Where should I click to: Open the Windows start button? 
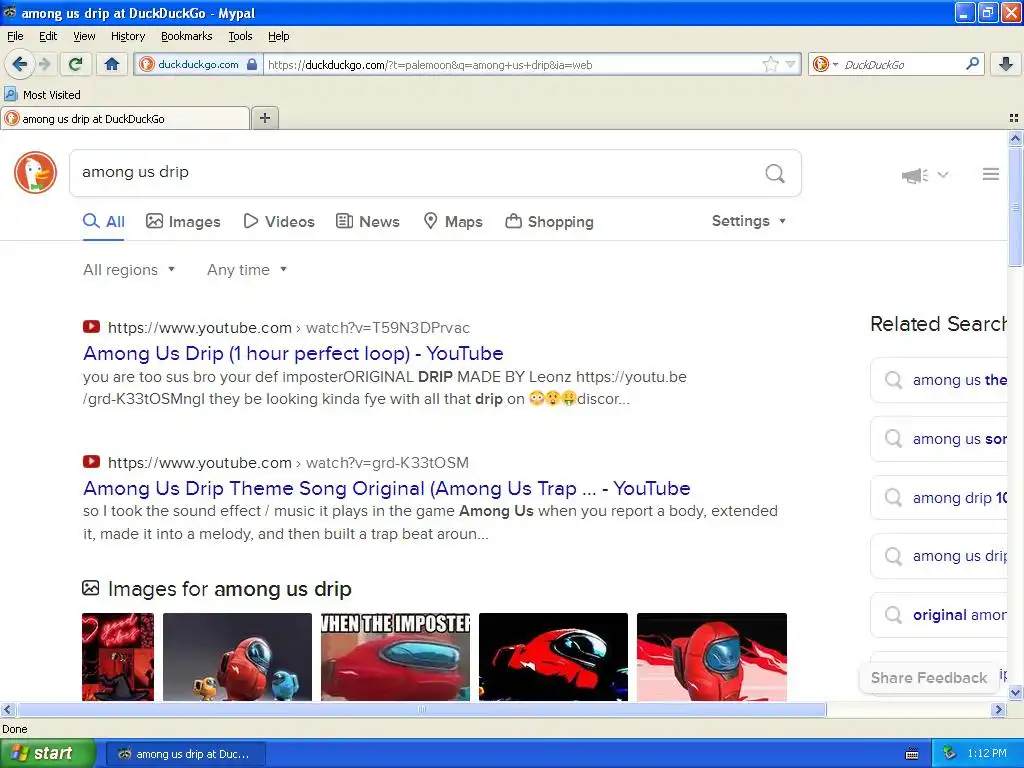pos(47,754)
